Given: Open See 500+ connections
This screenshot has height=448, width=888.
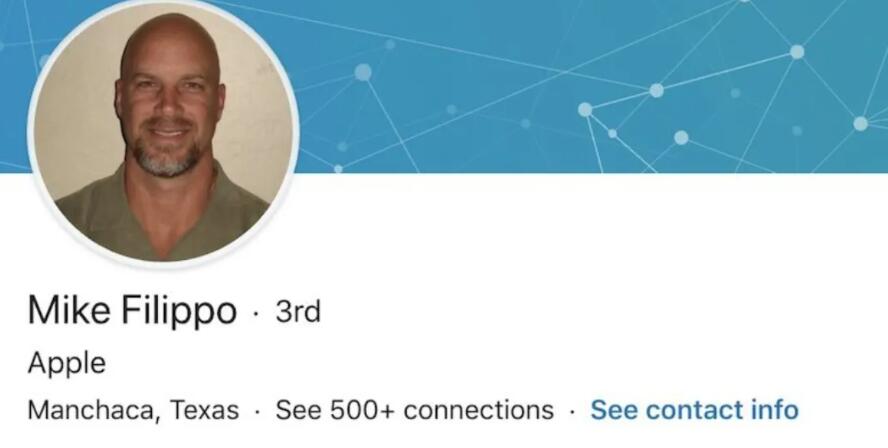Looking at the screenshot, I should tap(415, 410).
